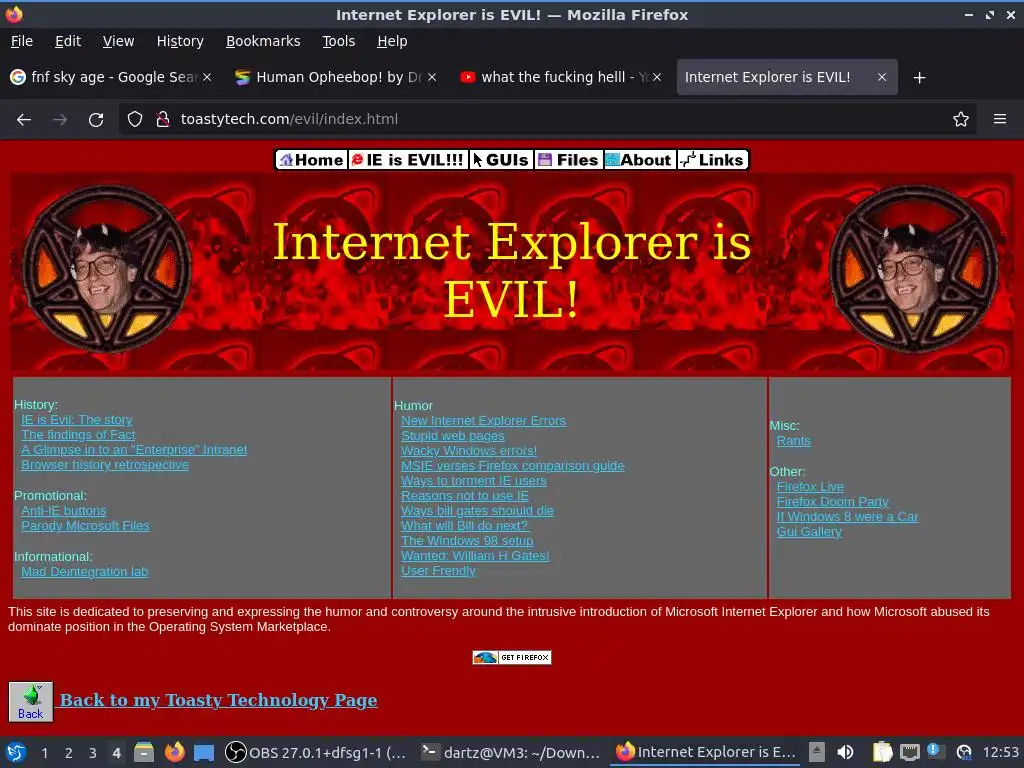1024x768 pixels.
Task: Open the Firefox hamburger menu
Action: (x=1000, y=120)
